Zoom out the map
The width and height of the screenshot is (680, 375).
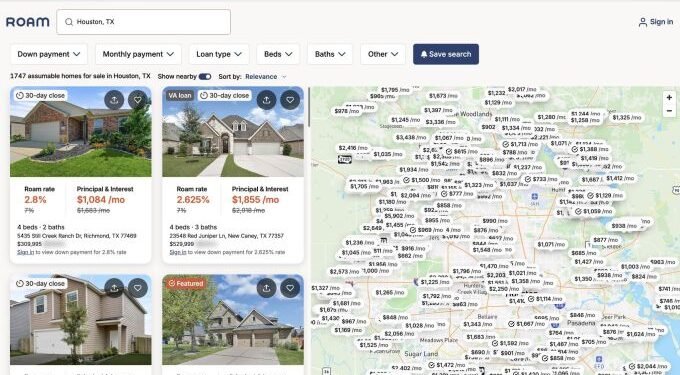(669, 111)
